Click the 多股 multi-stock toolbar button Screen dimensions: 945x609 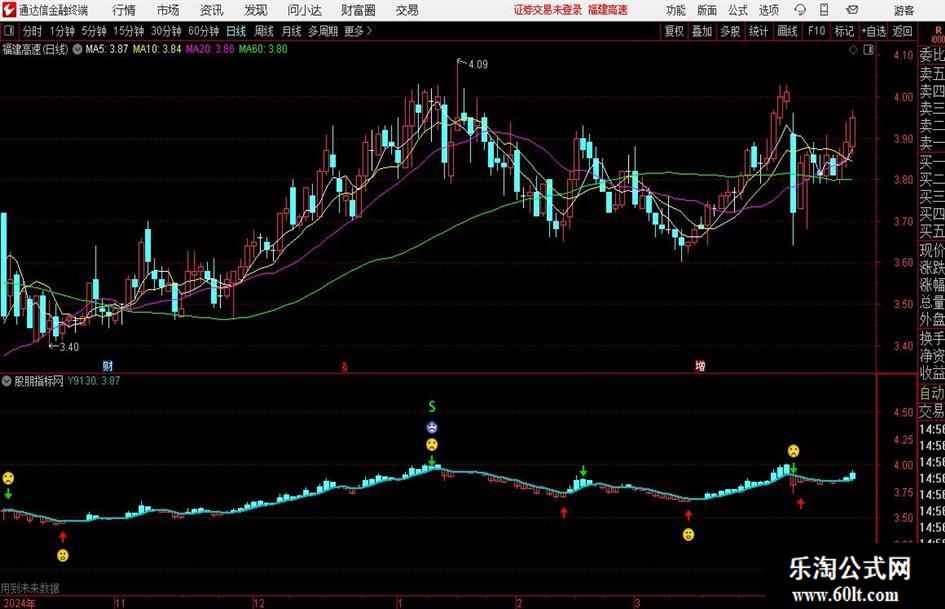coord(730,31)
